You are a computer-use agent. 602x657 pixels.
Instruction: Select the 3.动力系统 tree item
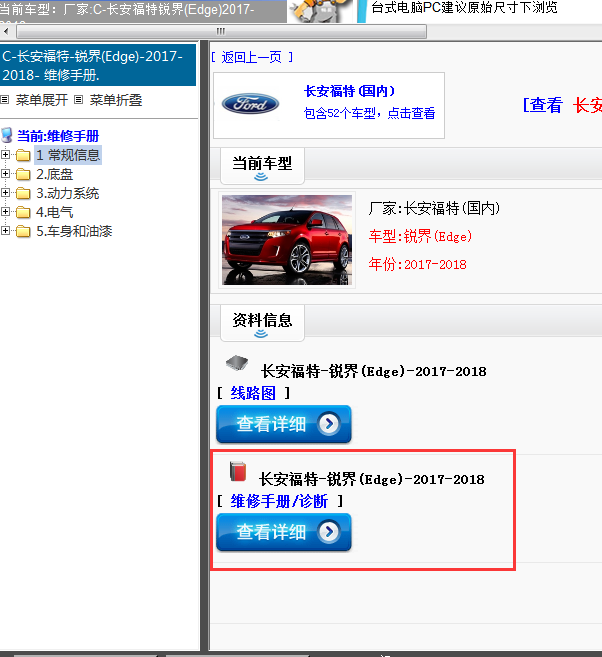point(67,193)
